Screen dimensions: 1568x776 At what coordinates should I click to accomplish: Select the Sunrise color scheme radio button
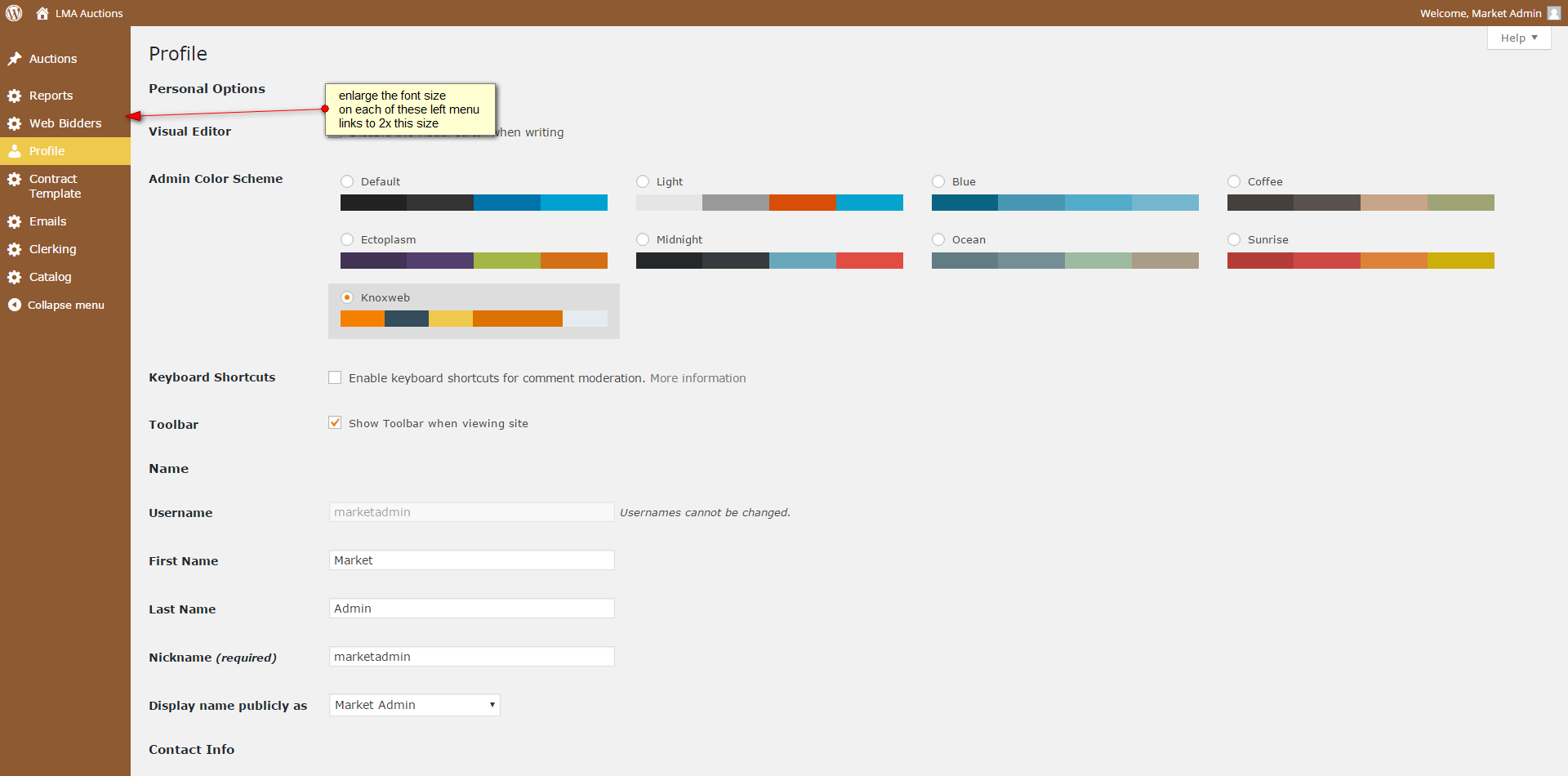click(1234, 239)
